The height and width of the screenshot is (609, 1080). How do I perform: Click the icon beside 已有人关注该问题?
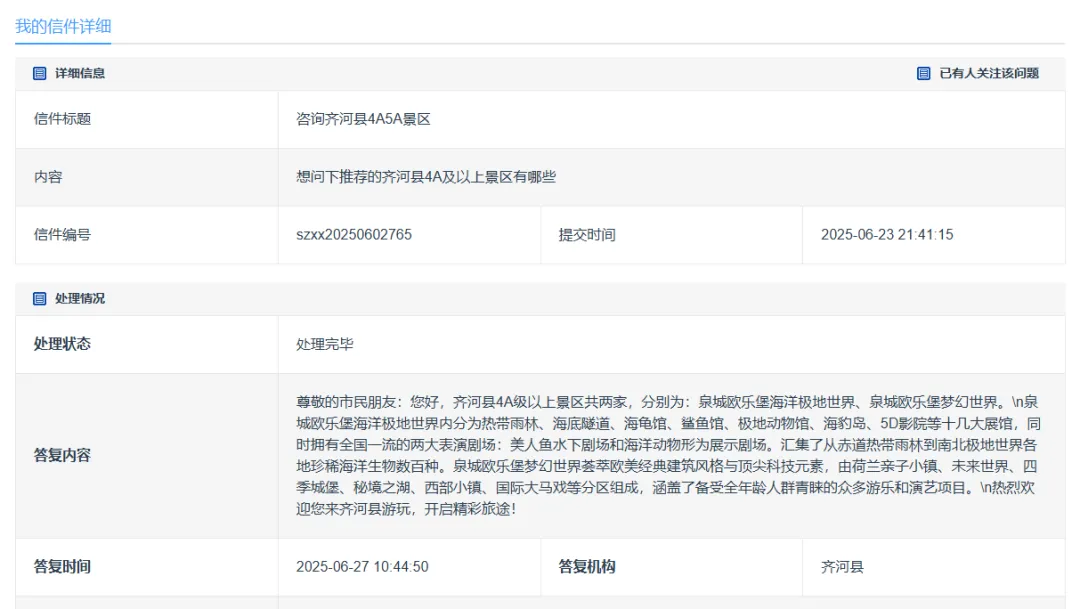click(924, 74)
